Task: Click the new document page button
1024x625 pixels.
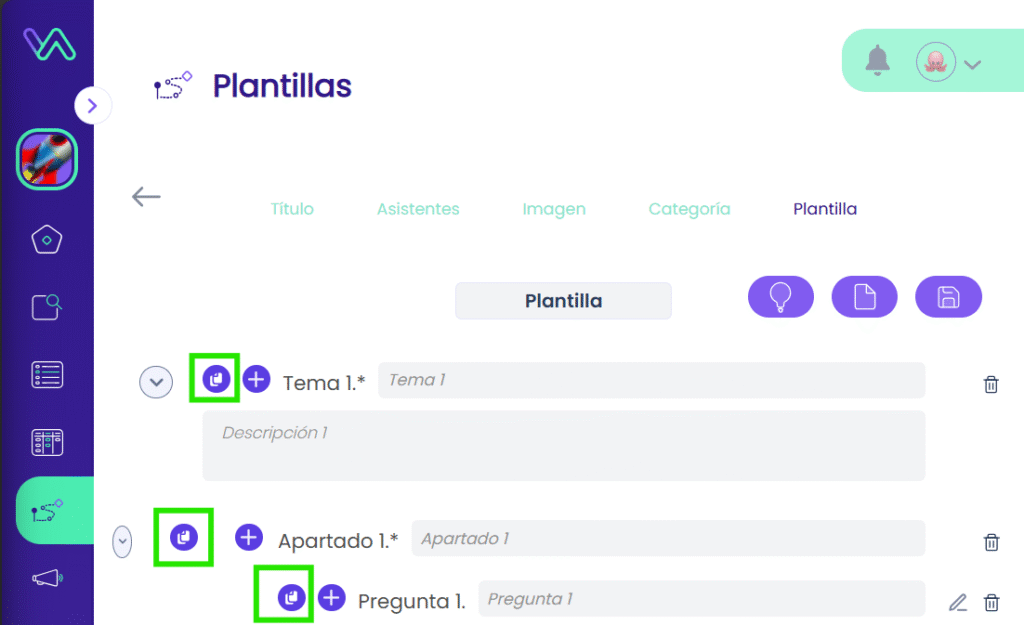Action: pyautogui.click(x=864, y=296)
